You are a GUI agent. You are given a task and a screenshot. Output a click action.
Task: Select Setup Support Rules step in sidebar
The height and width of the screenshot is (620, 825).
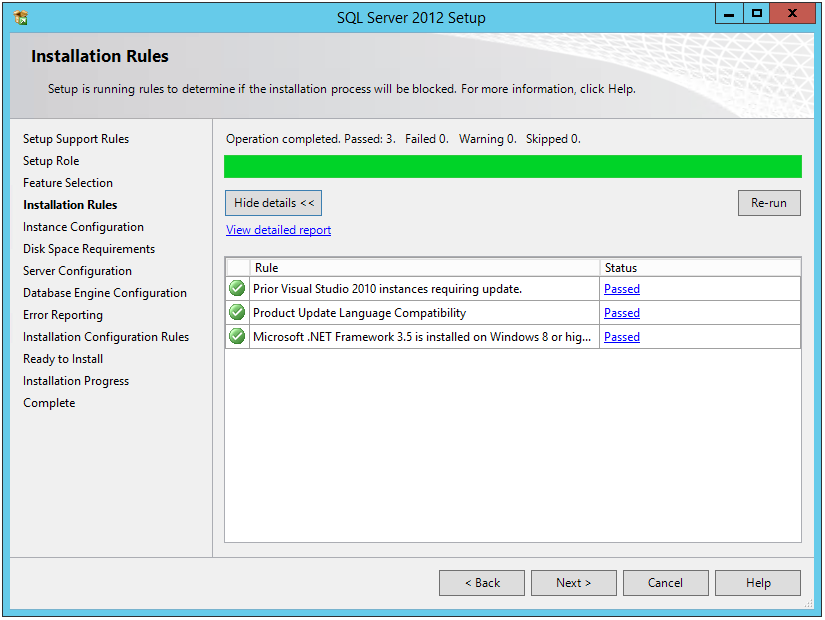pos(76,139)
